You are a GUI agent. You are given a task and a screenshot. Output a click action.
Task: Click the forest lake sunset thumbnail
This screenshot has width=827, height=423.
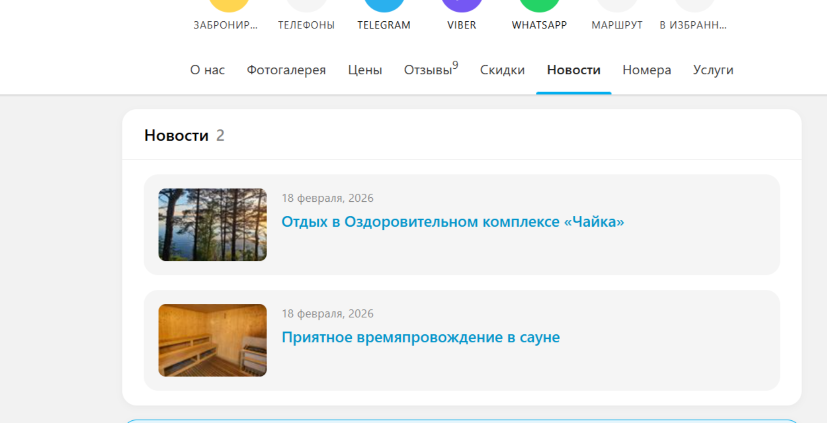pos(213,225)
